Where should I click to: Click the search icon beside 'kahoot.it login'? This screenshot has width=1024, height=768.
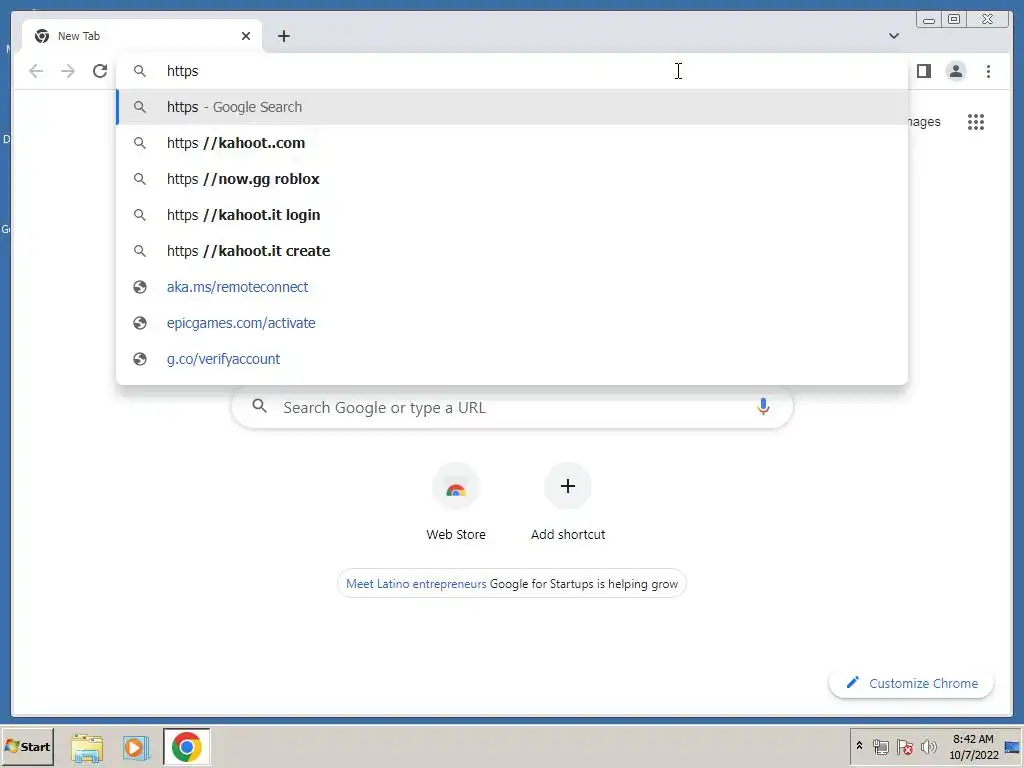(140, 215)
